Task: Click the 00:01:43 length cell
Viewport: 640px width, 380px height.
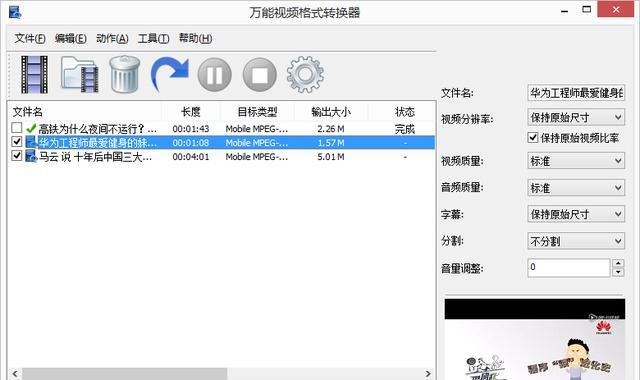Action: (x=191, y=129)
